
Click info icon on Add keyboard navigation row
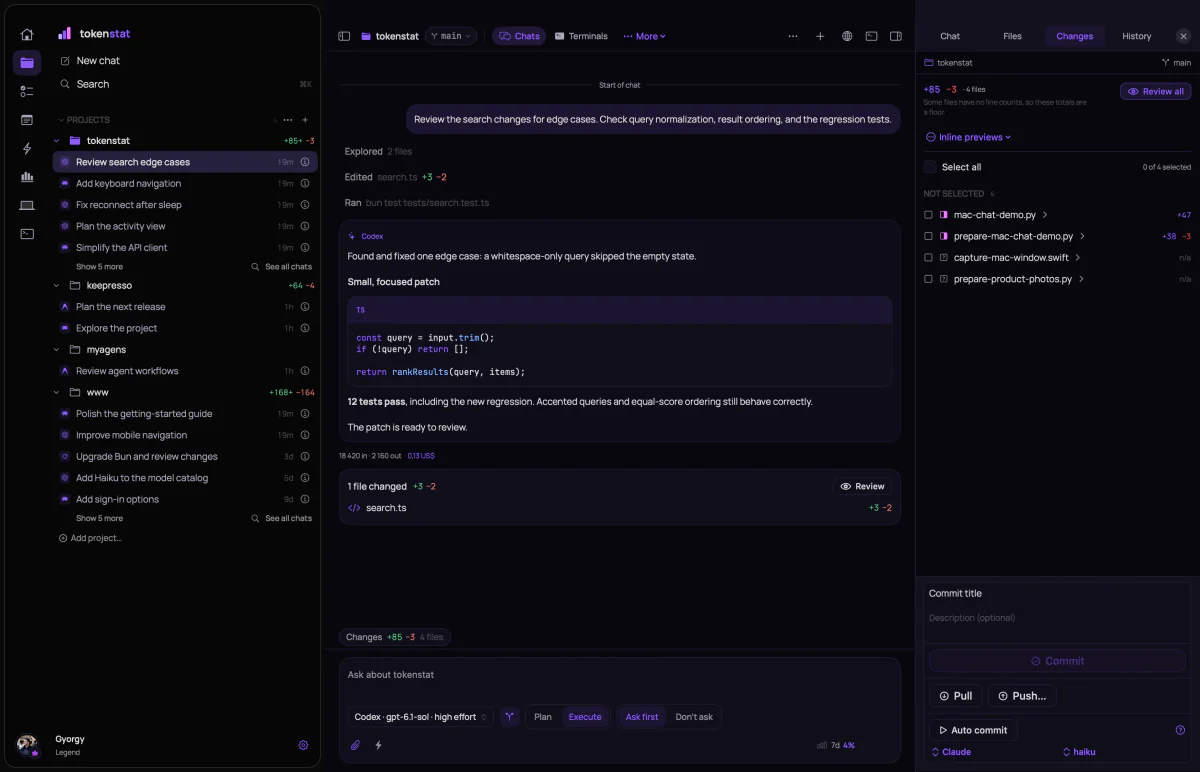pos(305,183)
